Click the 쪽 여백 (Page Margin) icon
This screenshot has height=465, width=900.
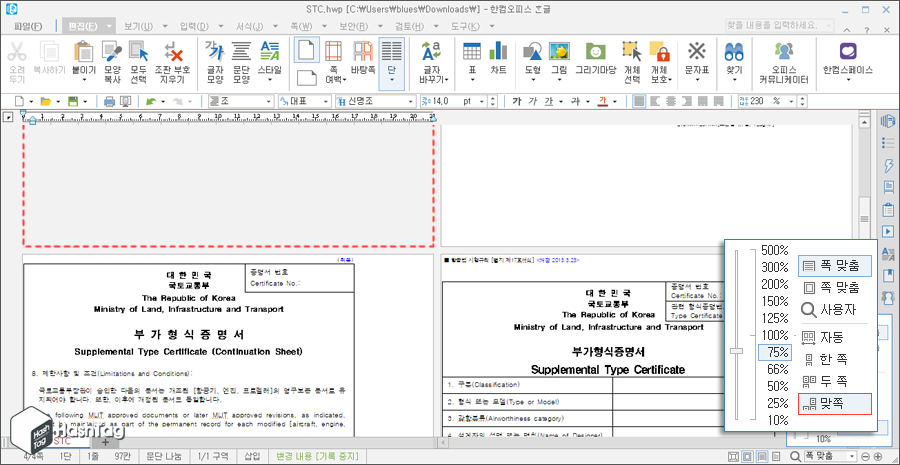pyautogui.click(x=333, y=52)
